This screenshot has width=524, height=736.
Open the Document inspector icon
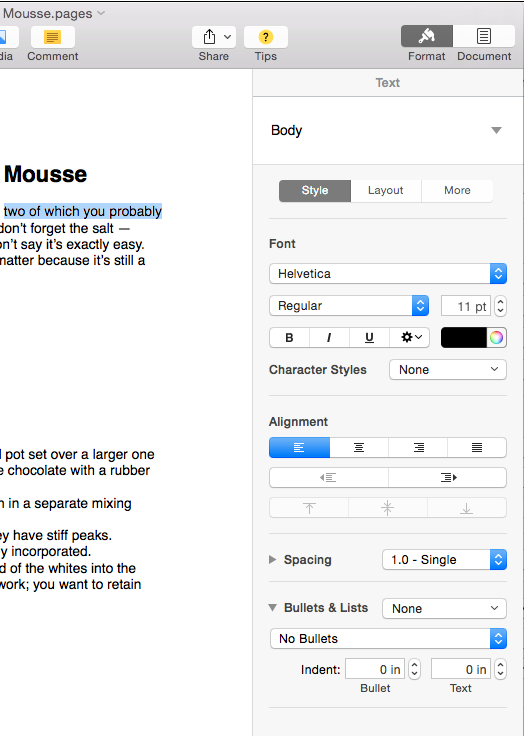coord(484,36)
